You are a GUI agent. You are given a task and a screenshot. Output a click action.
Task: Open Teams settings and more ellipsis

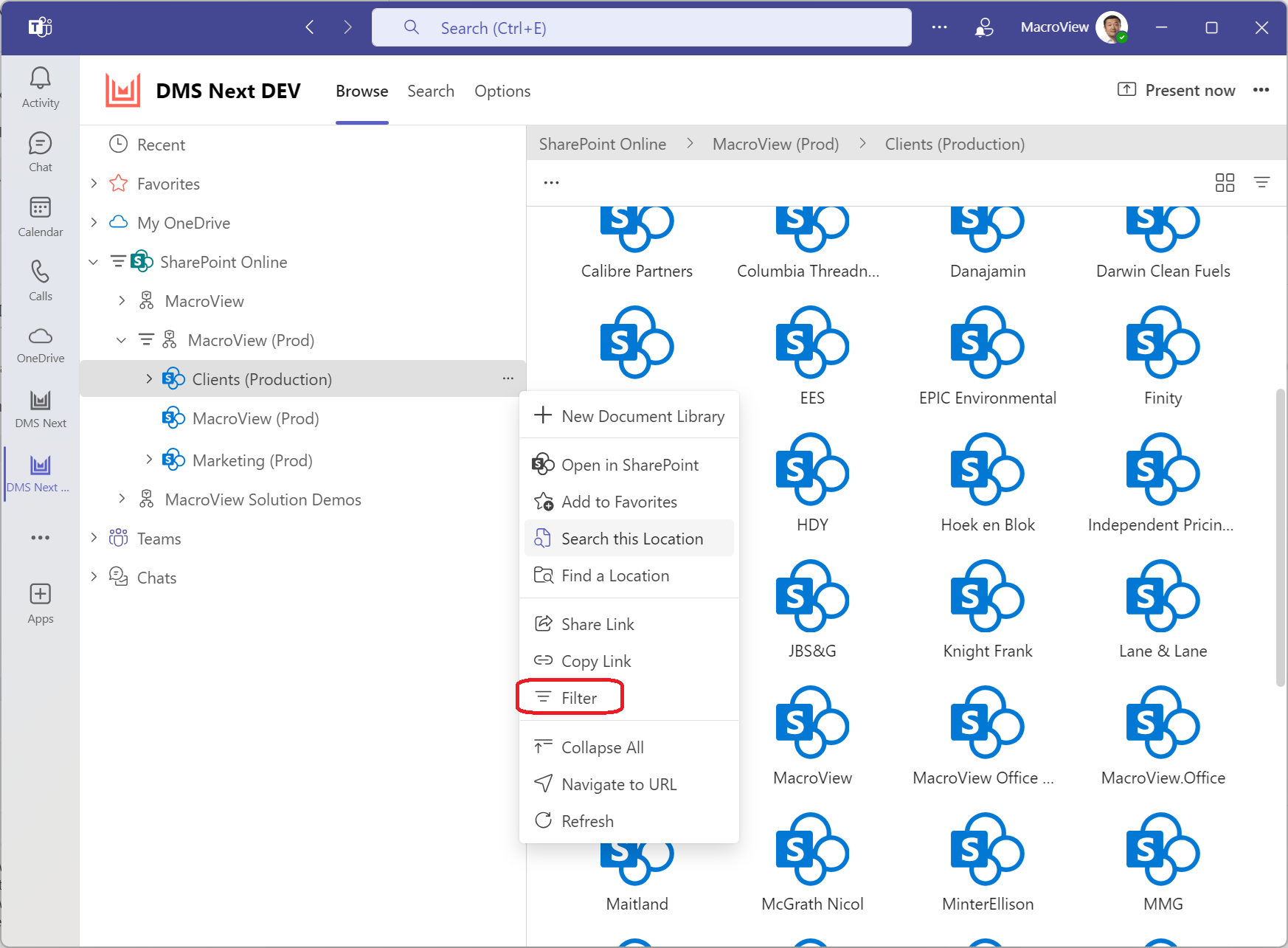[939, 27]
